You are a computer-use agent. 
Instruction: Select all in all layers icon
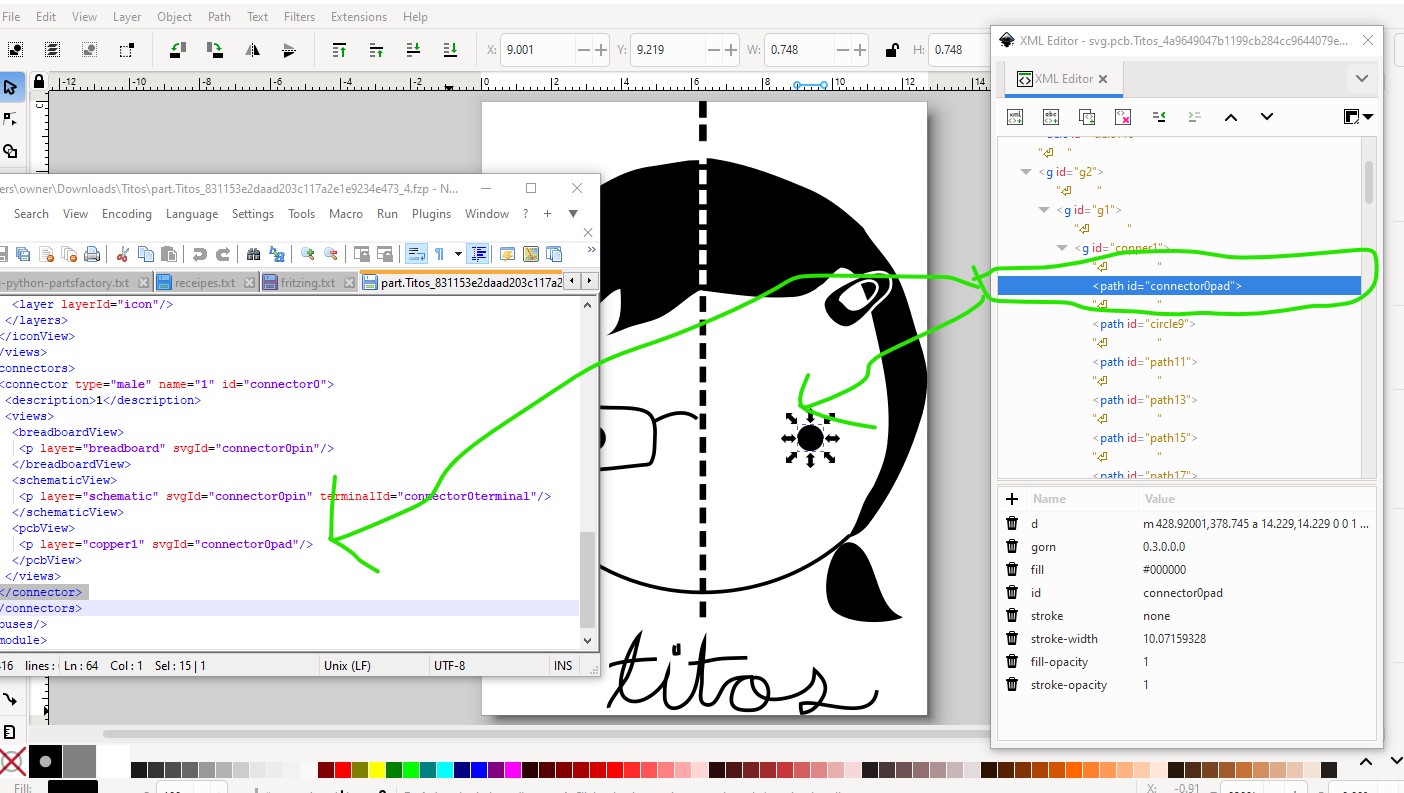coord(52,49)
